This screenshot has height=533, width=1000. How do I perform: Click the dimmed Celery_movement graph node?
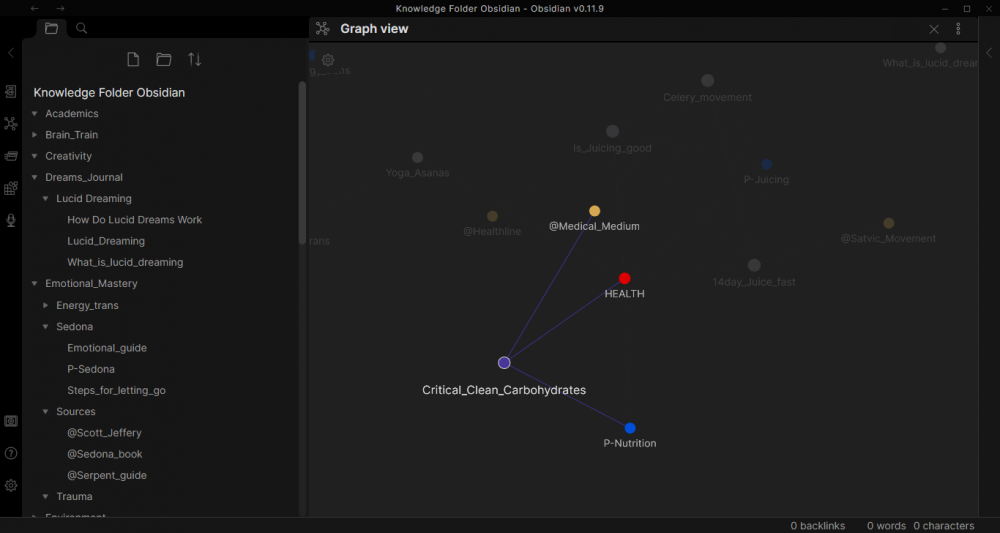tap(707, 80)
